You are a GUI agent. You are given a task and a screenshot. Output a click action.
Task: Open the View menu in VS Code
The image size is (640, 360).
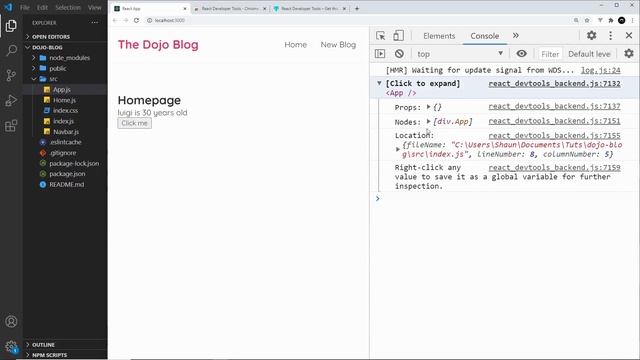pyautogui.click(x=94, y=7)
